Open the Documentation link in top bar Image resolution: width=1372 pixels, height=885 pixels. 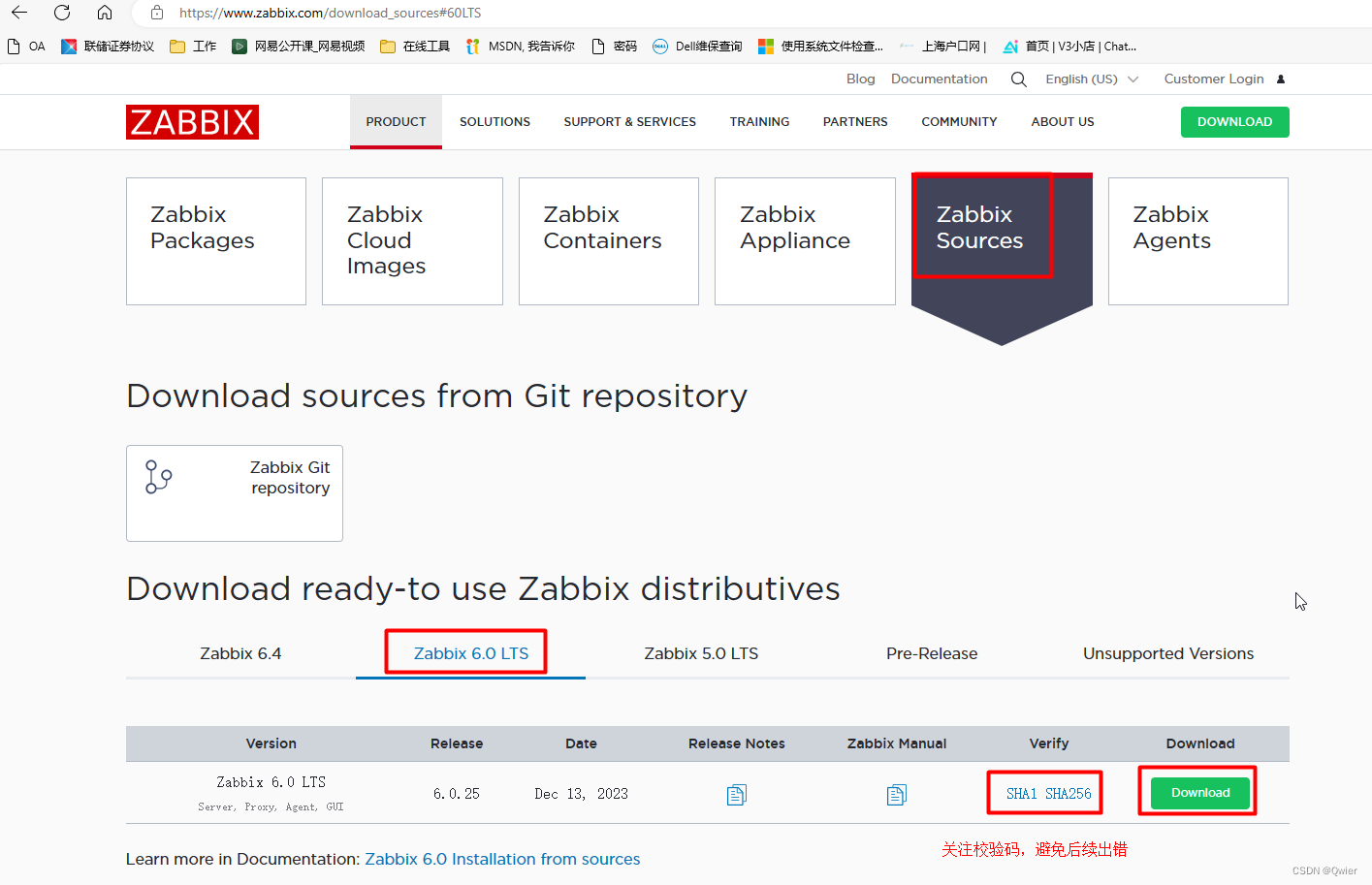(939, 79)
